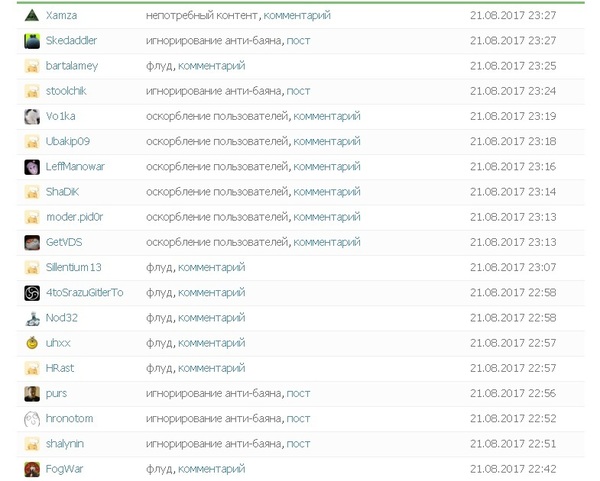Open Sillentium13's user profile
This screenshot has height=481, width=600.
pyautogui.click(x=74, y=267)
